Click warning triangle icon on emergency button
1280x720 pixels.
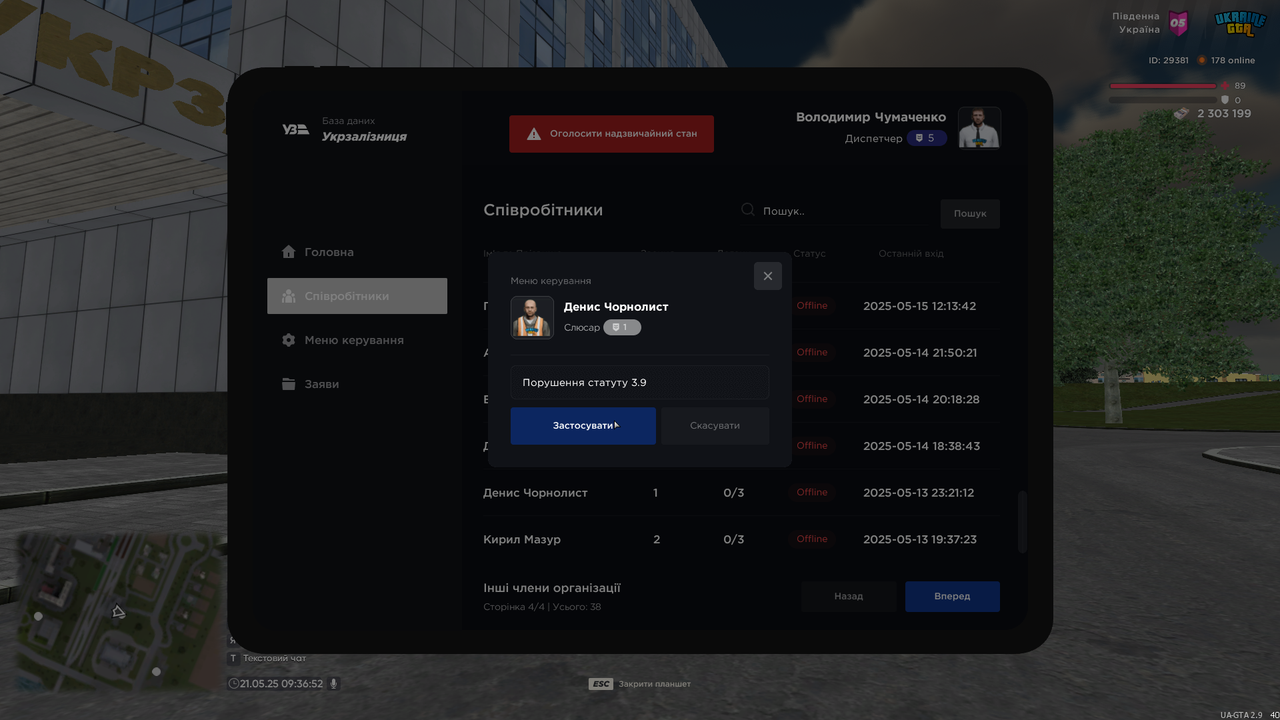coord(534,133)
